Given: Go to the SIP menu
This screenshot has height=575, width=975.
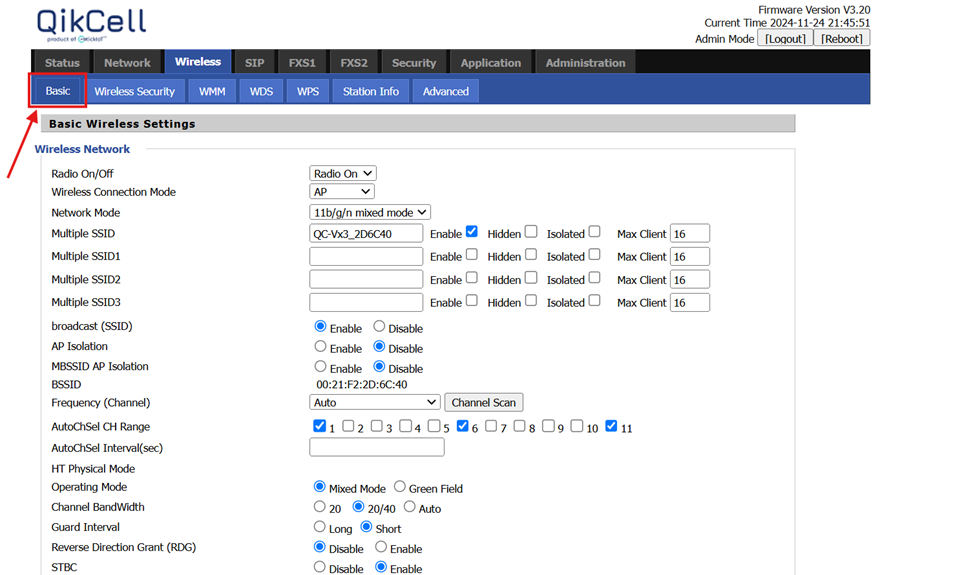Looking at the screenshot, I should (x=254, y=63).
